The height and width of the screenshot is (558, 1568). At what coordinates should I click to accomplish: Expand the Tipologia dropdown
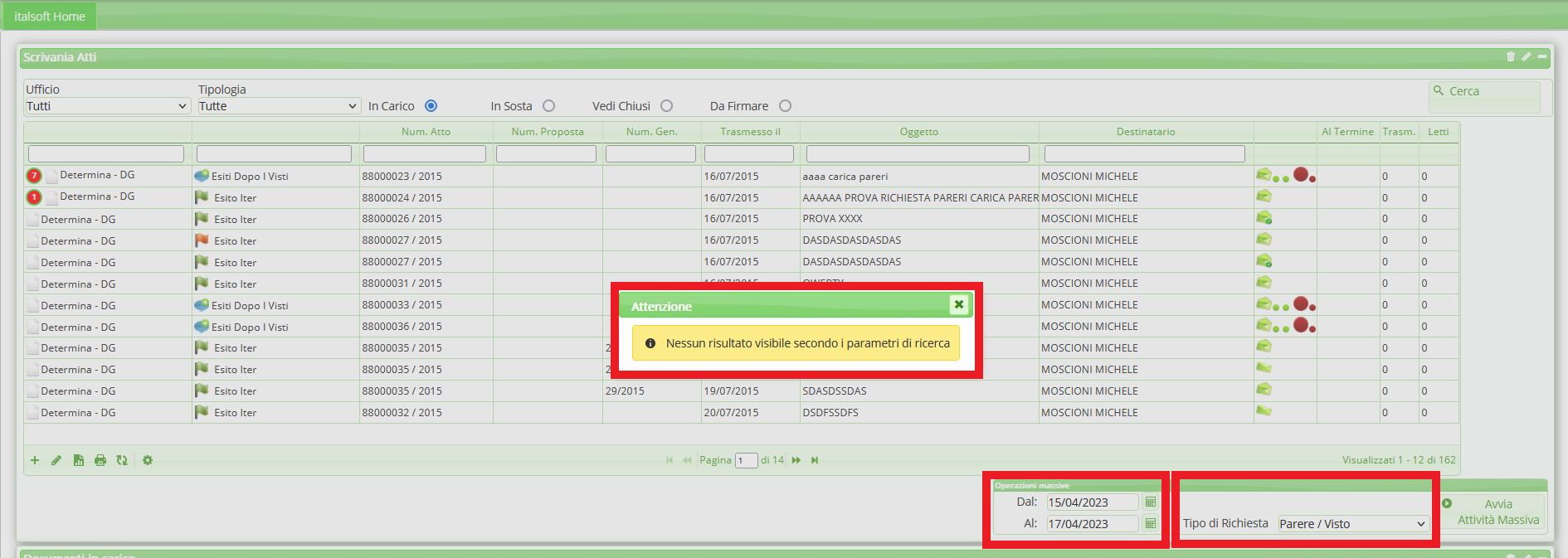278,106
